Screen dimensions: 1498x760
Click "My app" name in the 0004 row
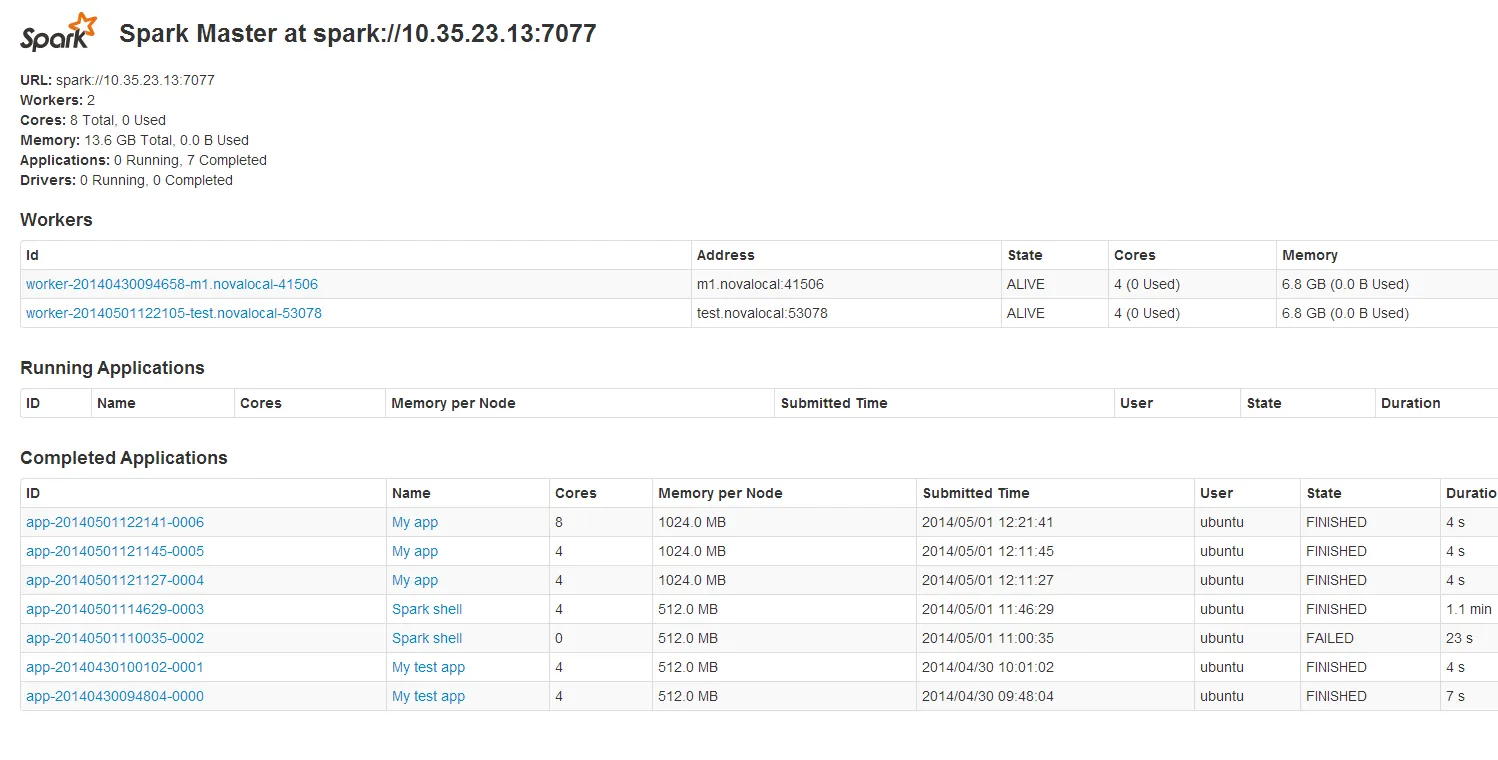tap(415, 580)
